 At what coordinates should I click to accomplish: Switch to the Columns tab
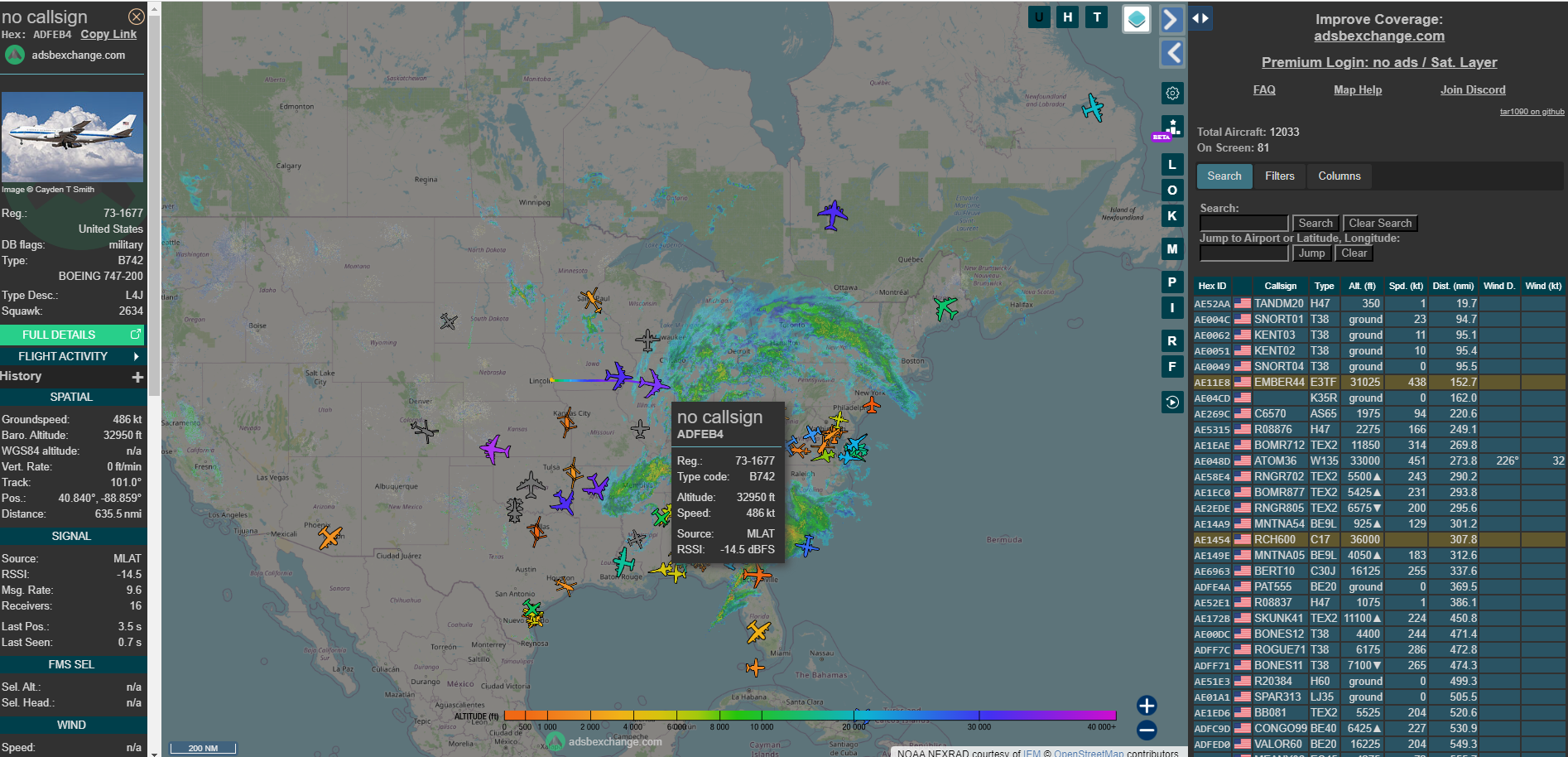click(1339, 176)
